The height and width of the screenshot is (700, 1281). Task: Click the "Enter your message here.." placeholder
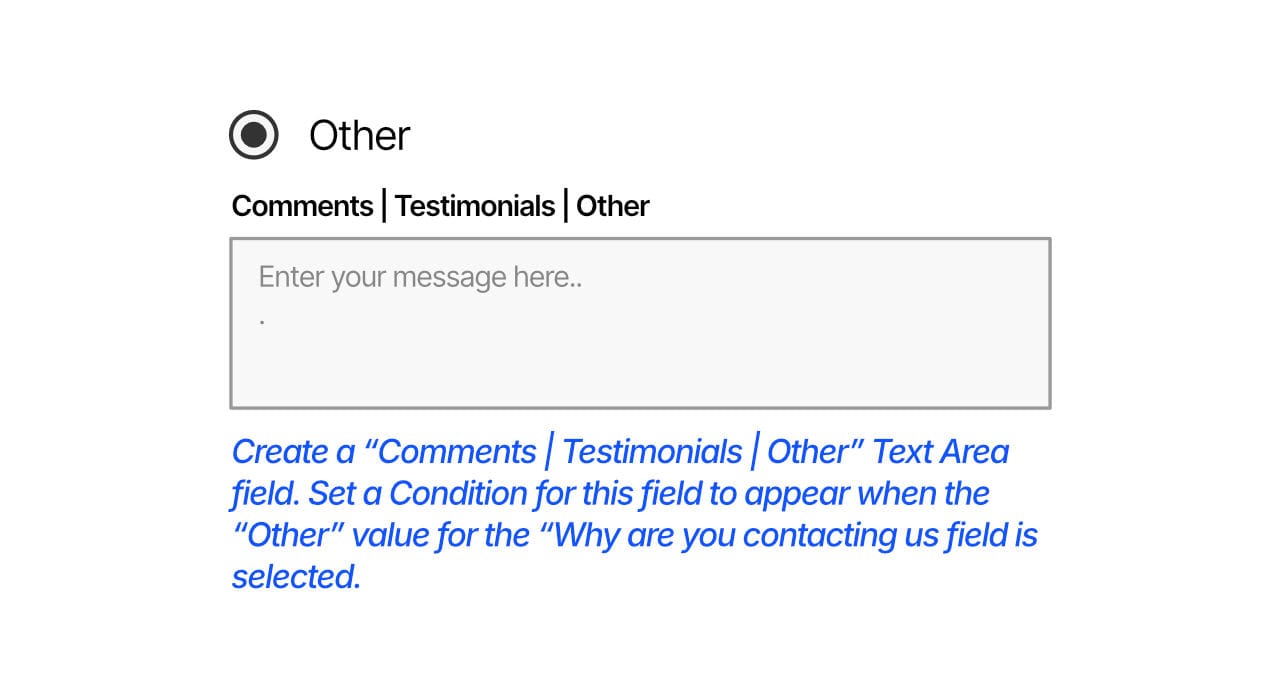click(420, 277)
